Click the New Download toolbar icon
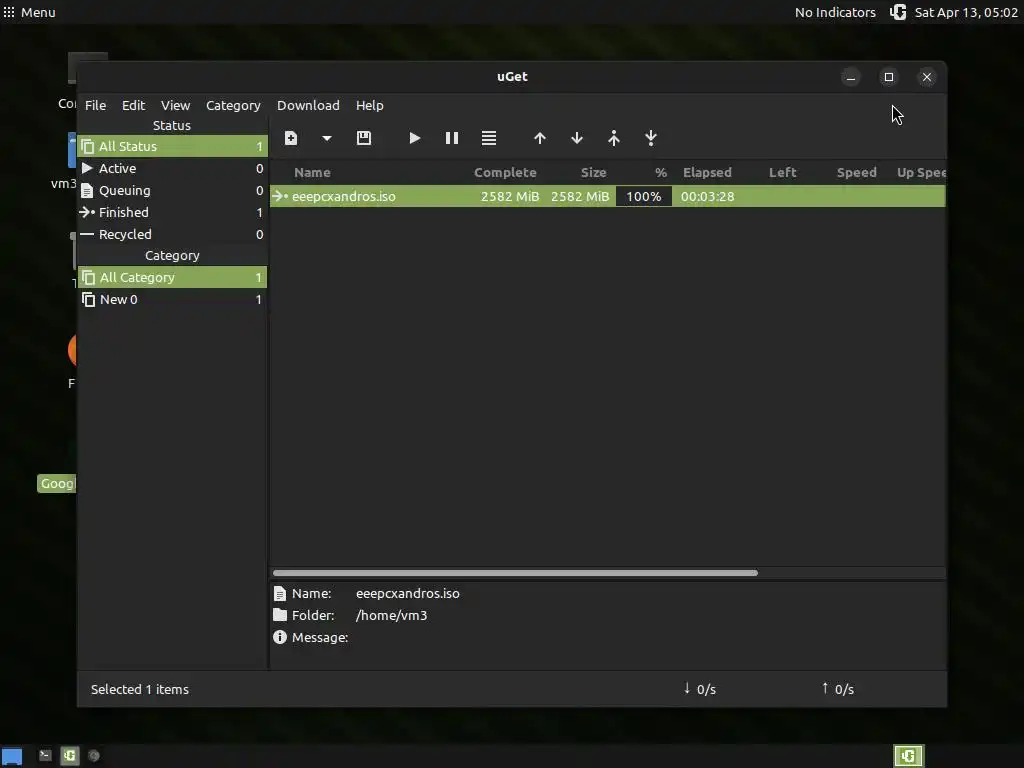Image resolution: width=1024 pixels, height=768 pixels. (291, 138)
